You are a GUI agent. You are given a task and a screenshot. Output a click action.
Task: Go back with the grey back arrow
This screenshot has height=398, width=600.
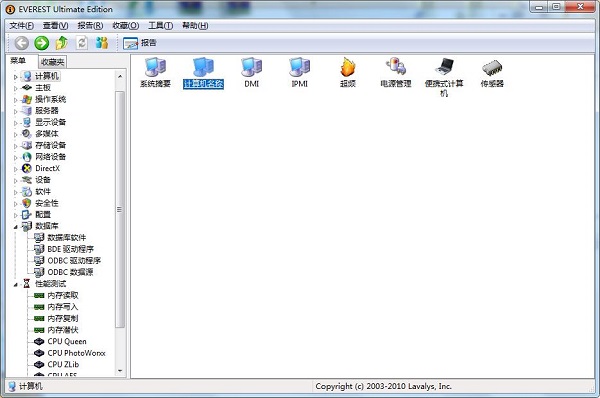point(21,43)
